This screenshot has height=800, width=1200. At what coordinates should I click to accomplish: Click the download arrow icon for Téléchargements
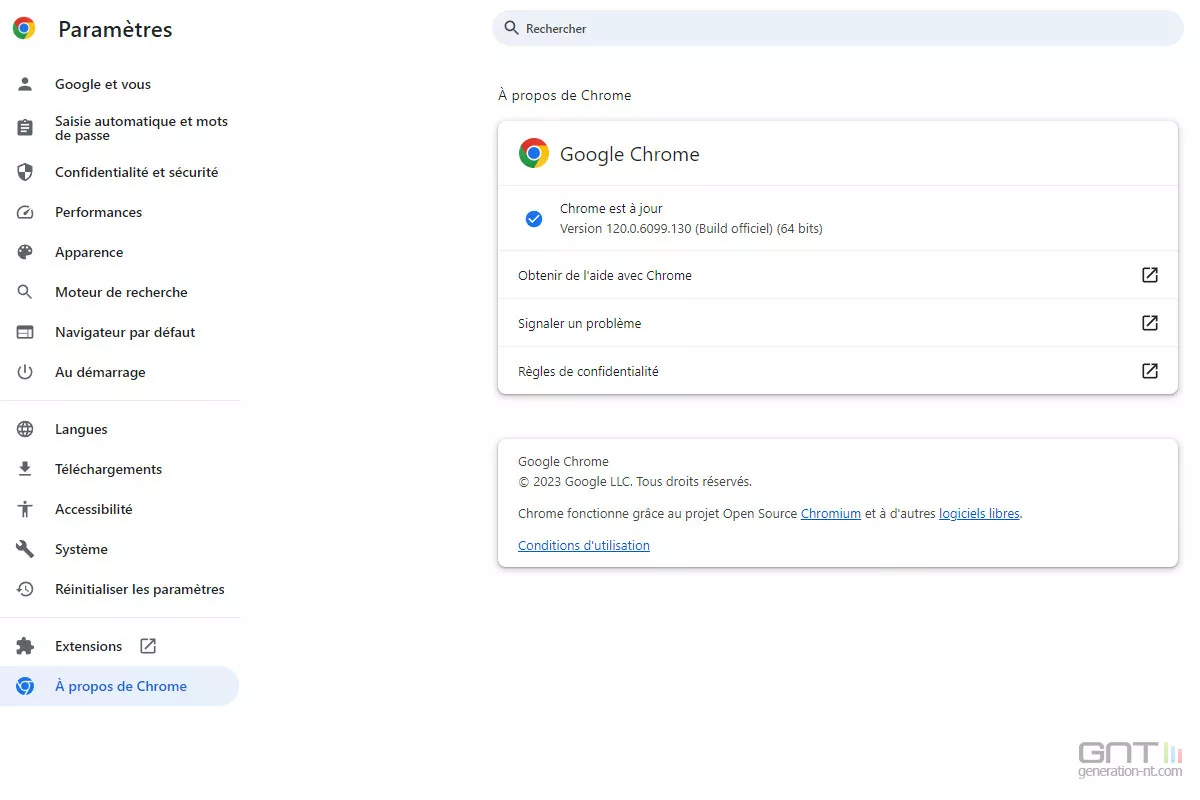coord(25,469)
